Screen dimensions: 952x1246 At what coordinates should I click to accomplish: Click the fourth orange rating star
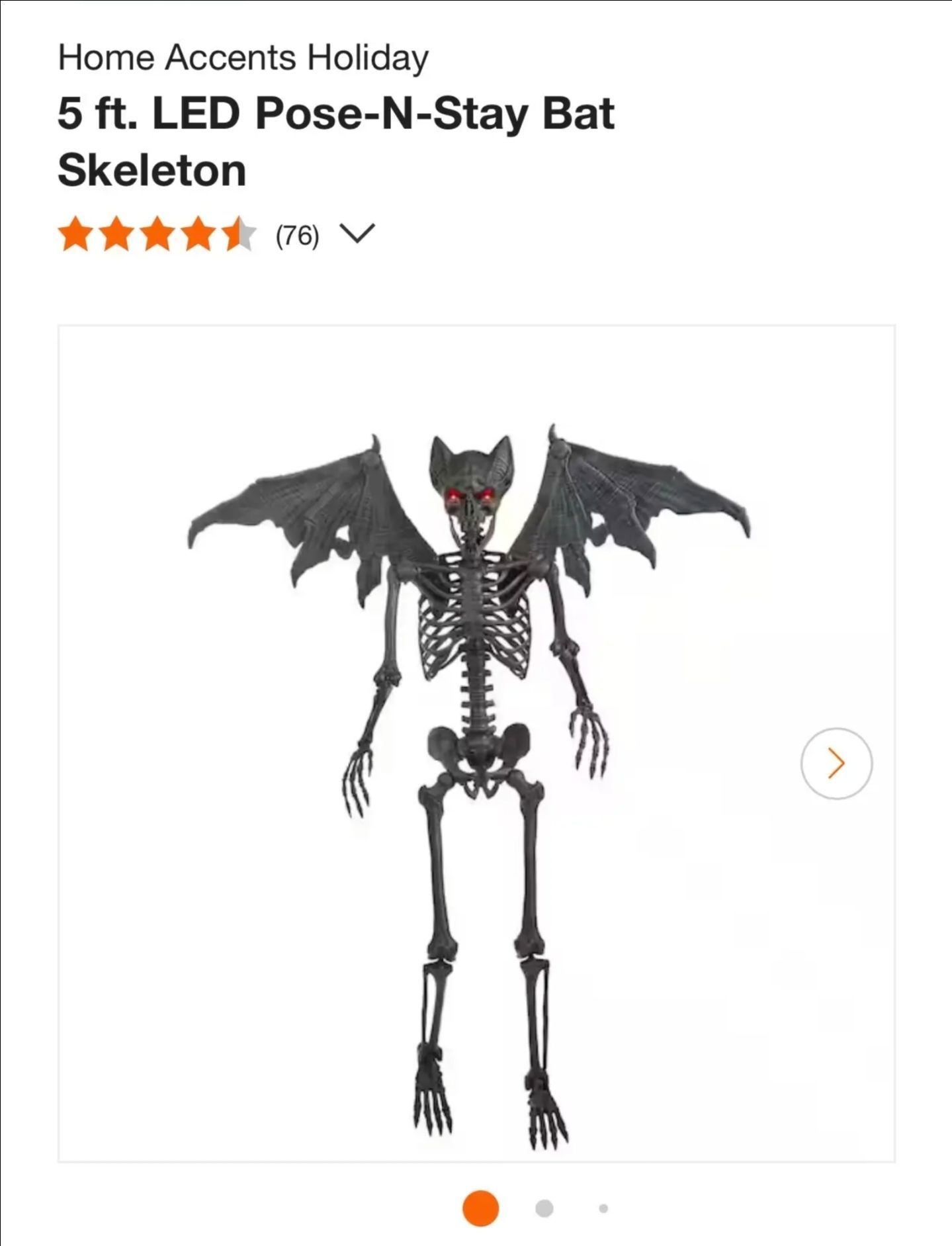point(198,235)
